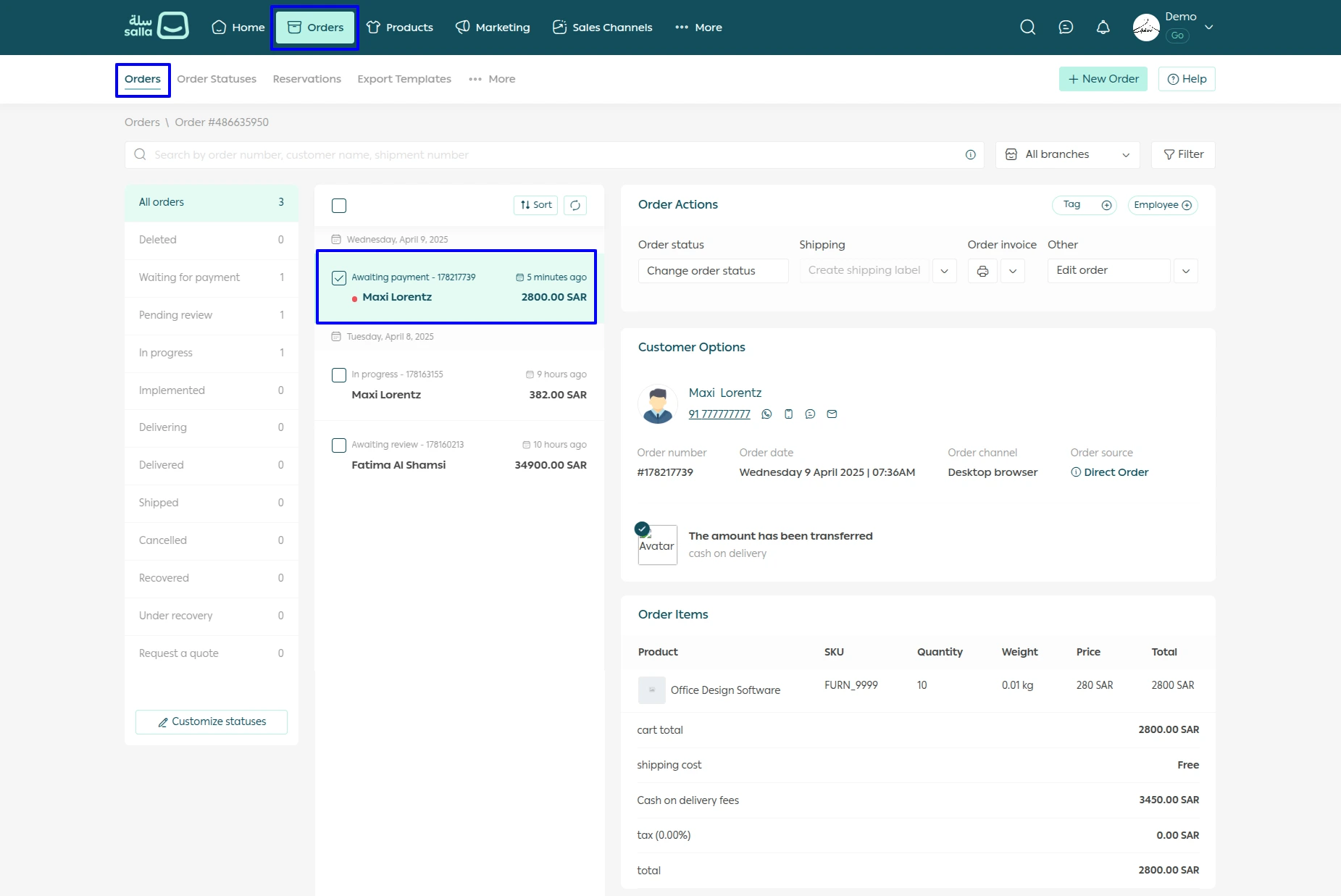Expand the Edit order dropdown arrow
Viewport: 1341px width, 896px height.
pyautogui.click(x=1185, y=271)
